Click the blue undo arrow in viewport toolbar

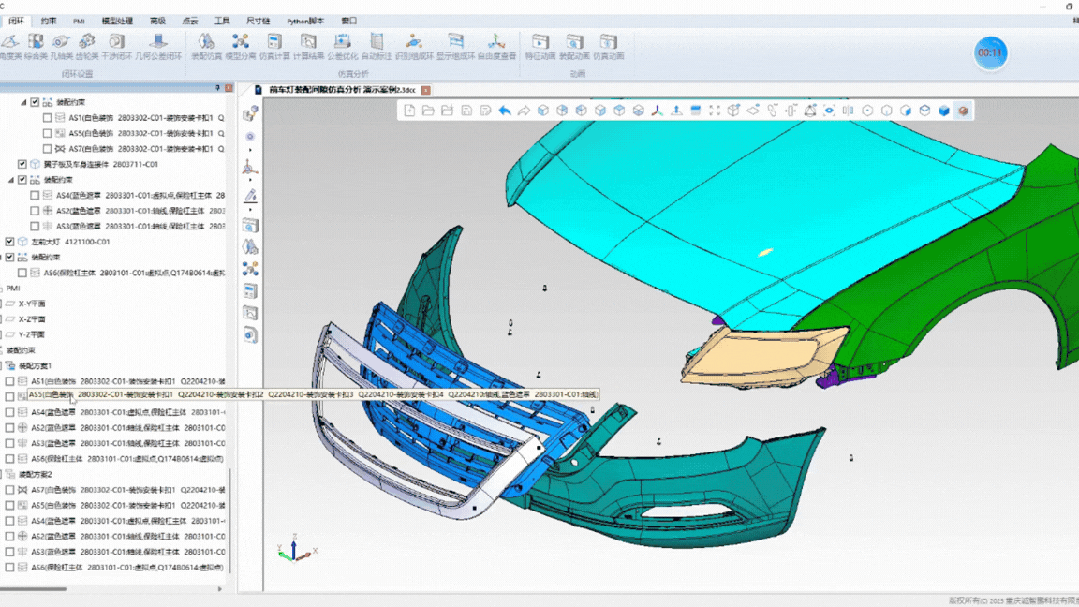504,110
